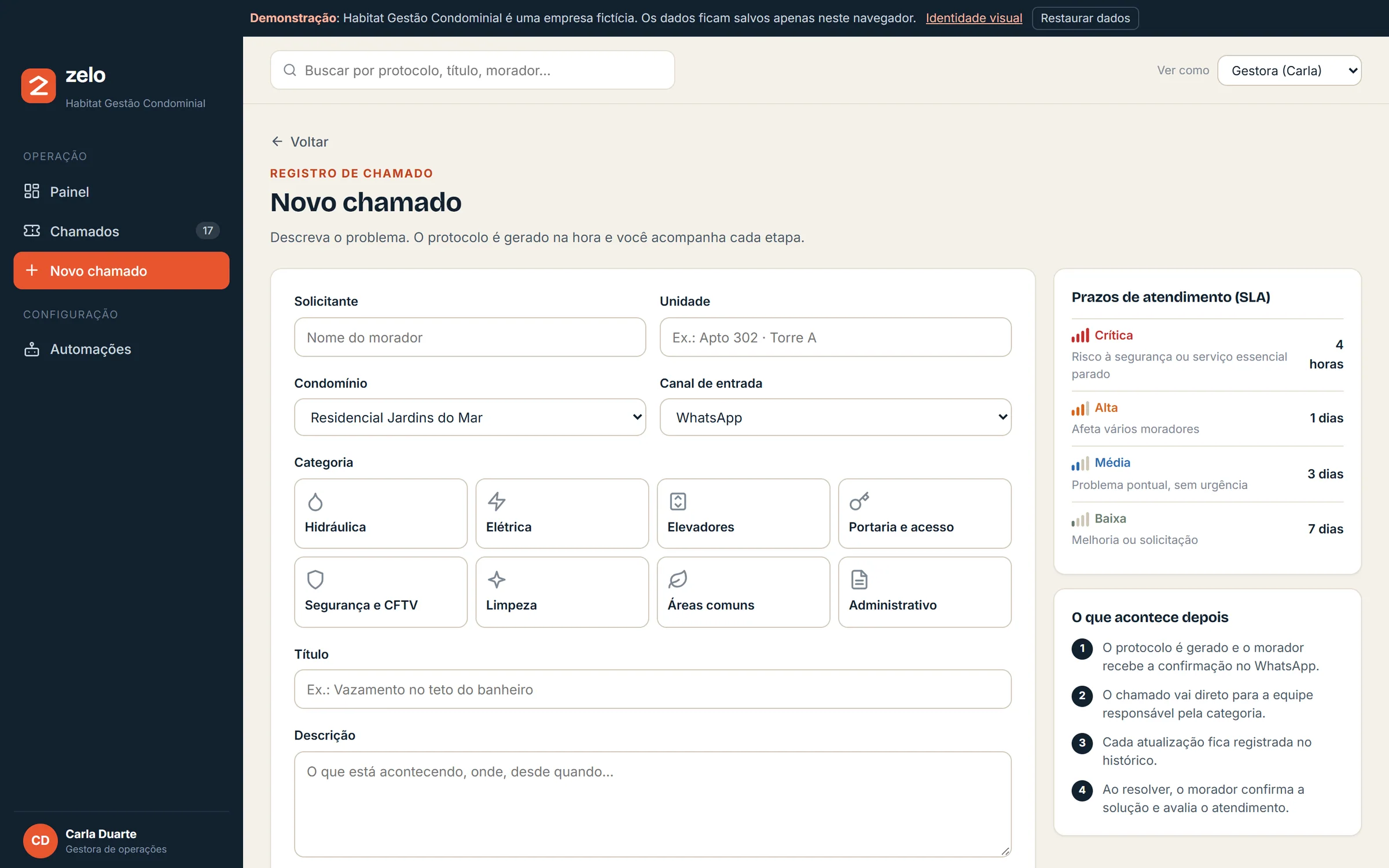Screen dimensions: 1389x868
Task: Open Identidade visual link
Action: pos(973,18)
